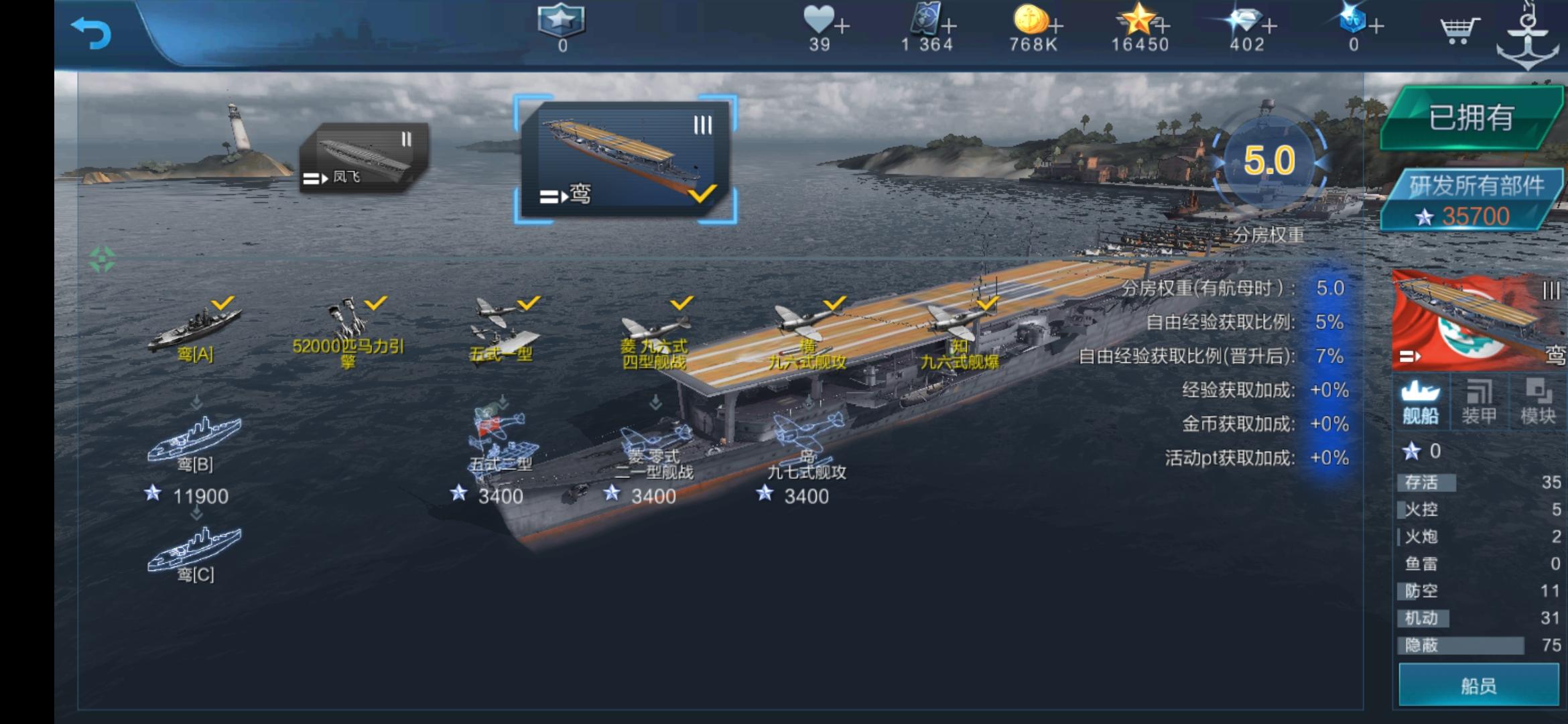The image size is (1568, 724).
Task: Tap the heart currency icon
Action: 818,19
